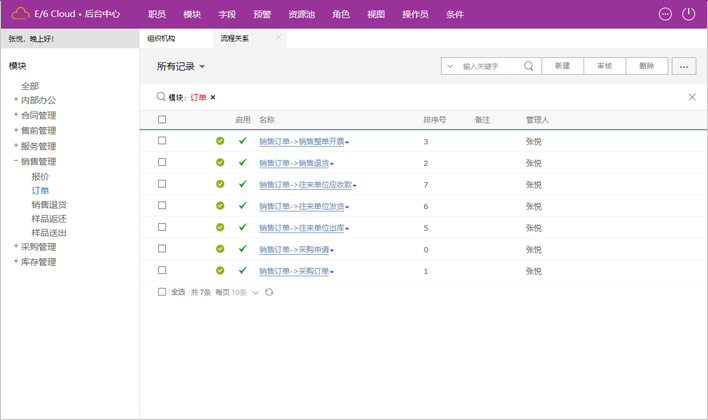Image resolution: width=708 pixels, height=420 pixels.
Task: Click the search magnifier icon in keyword box
Action: click(x=529, y=66)
